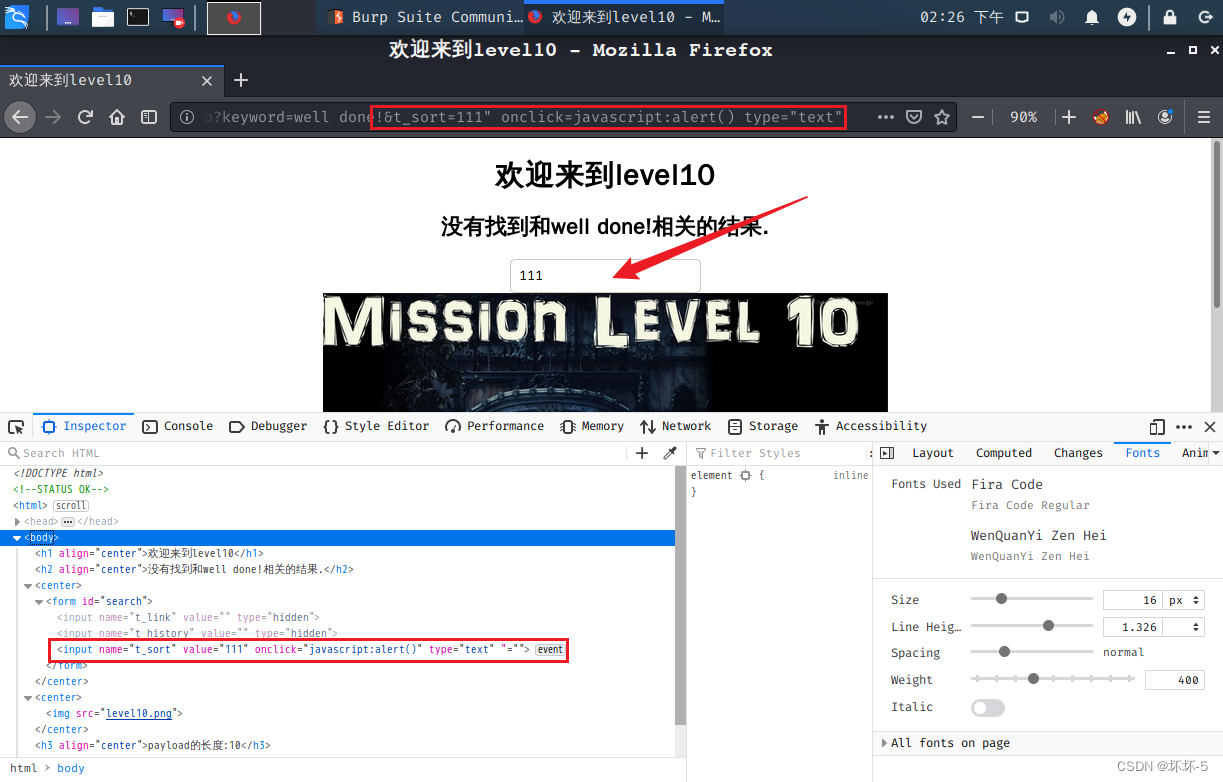Open the Performance tab
This screenshot has height=782, width=1223.
coord(495,426)
